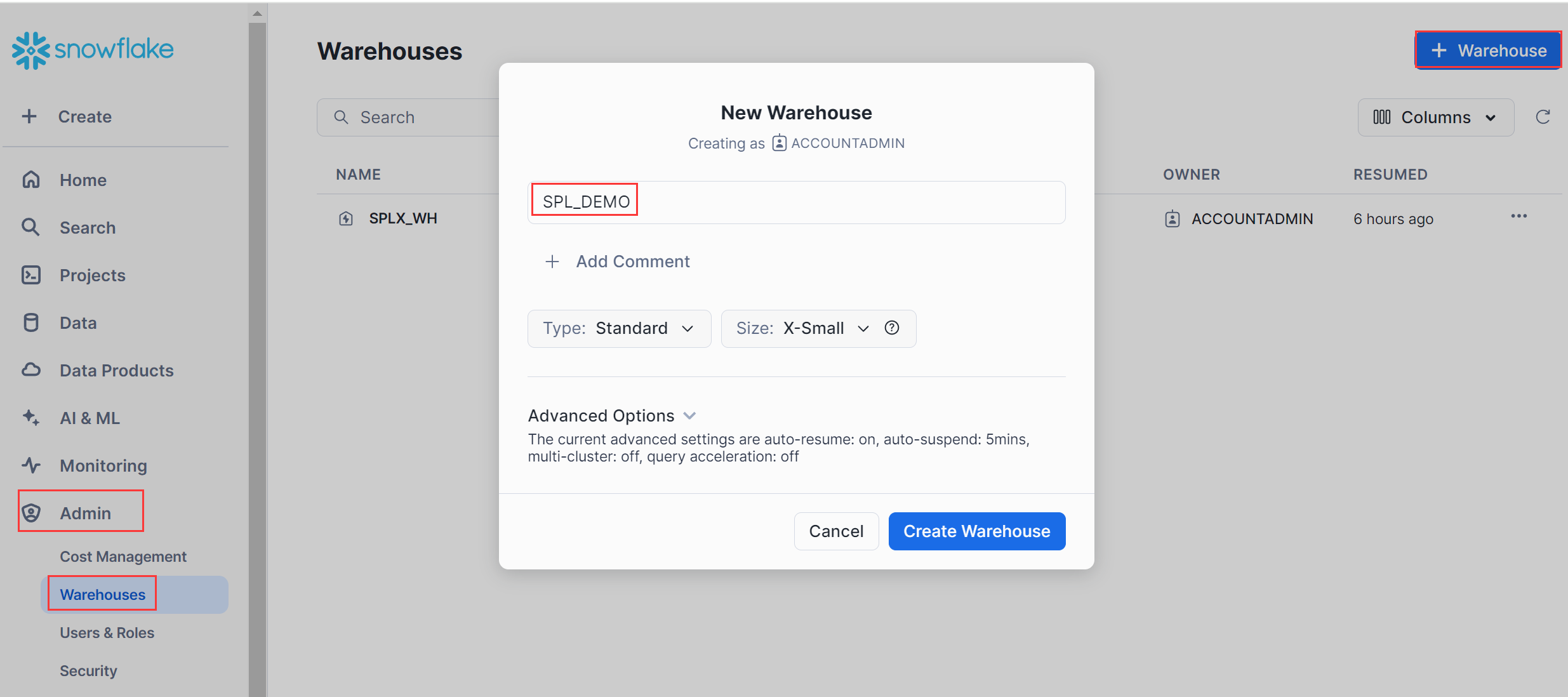Open the three-dot menu for SPLX_WH
This screenshot has width=1568, height=697.
pyautogui.click(x=1518, y=216)
